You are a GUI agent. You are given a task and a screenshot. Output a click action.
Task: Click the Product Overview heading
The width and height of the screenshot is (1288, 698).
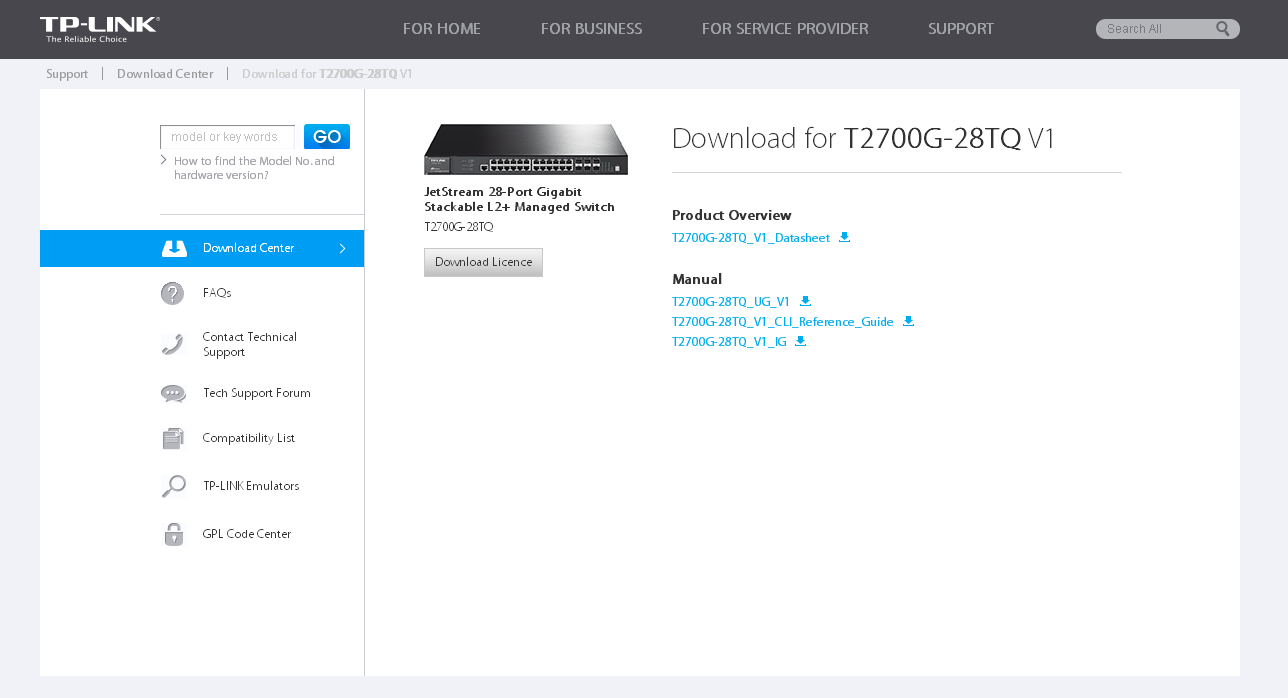click(732, 215)
